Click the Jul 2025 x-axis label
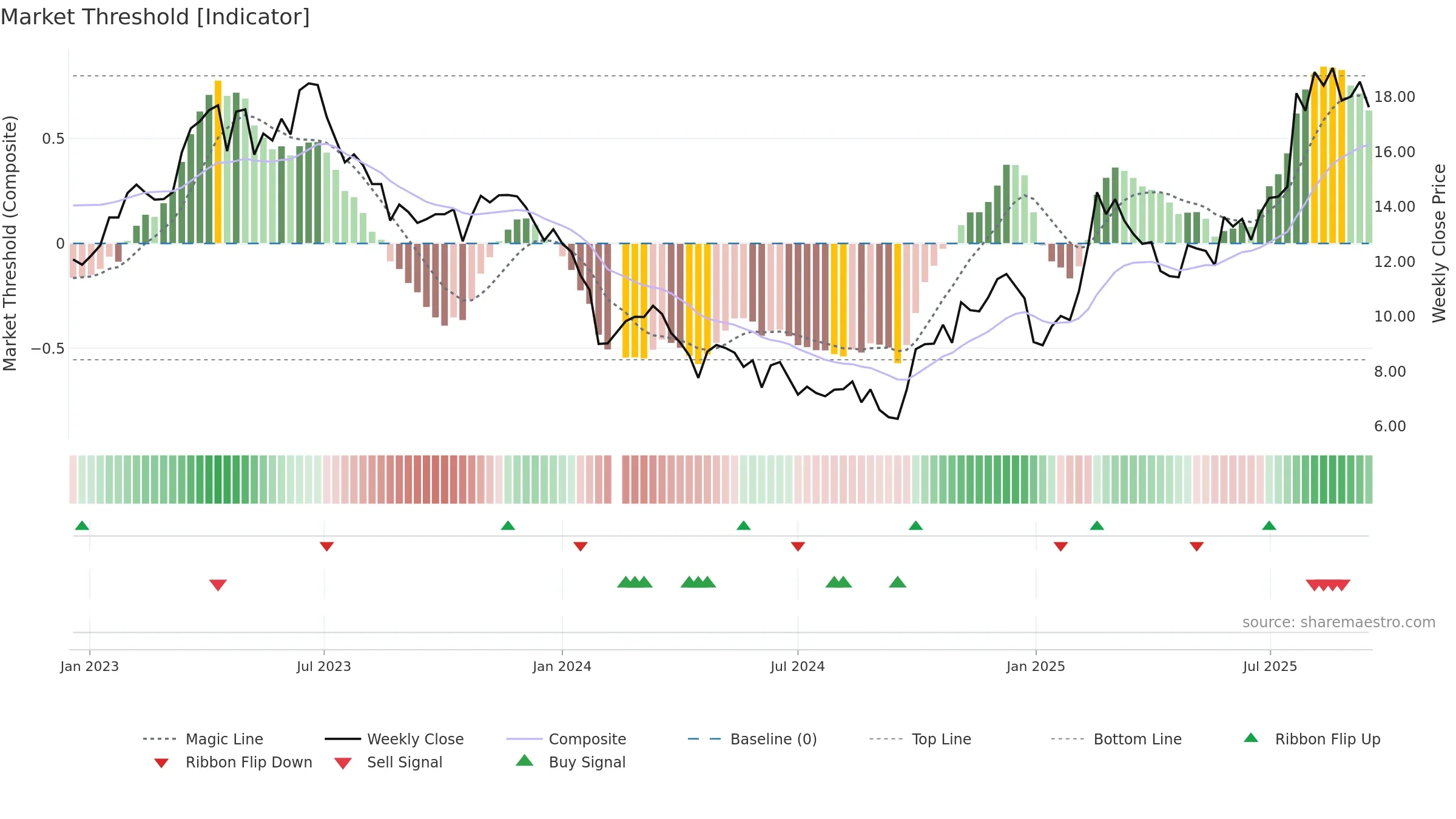 pos(1270,666)
